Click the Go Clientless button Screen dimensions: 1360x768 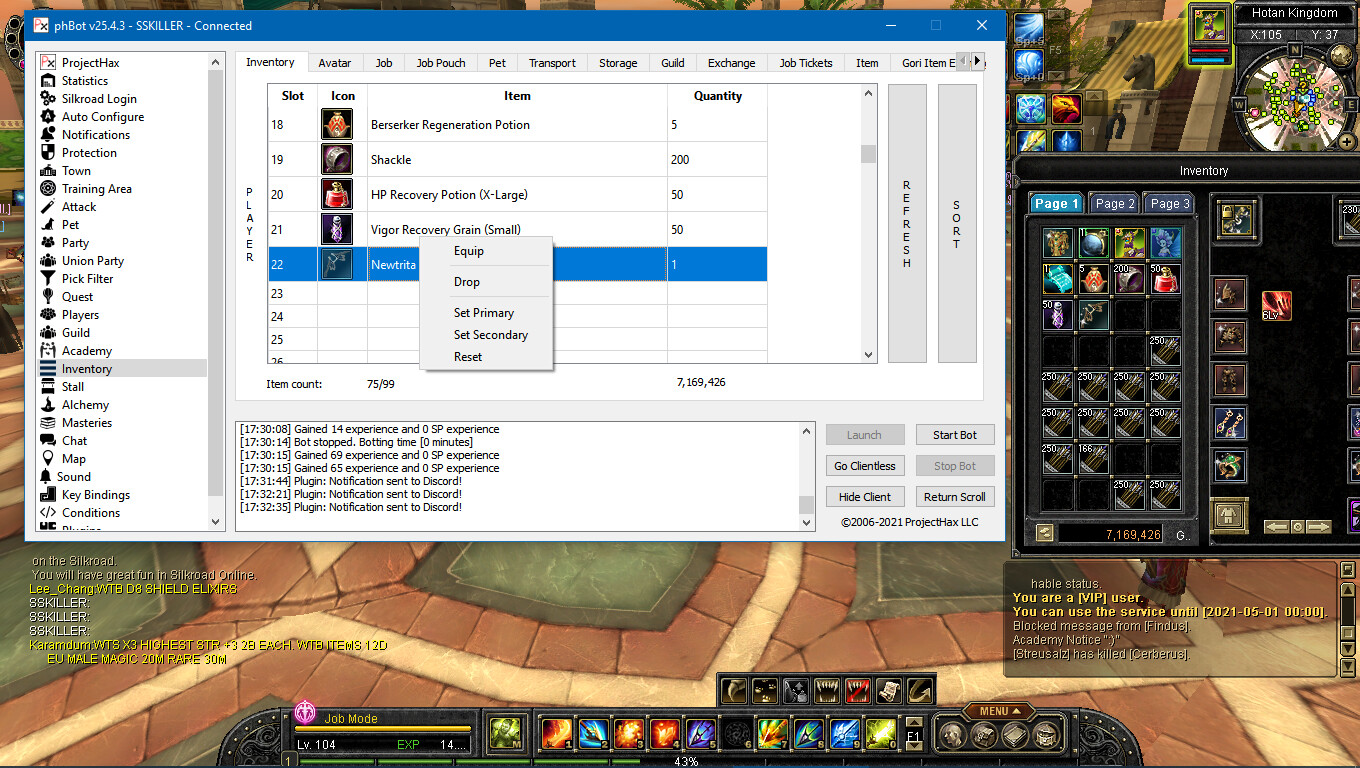864,466
